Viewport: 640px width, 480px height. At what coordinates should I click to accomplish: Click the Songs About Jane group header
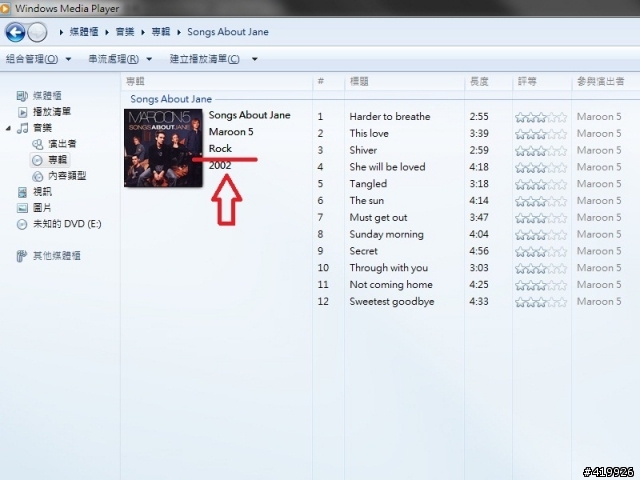click(x=171, y=99)
